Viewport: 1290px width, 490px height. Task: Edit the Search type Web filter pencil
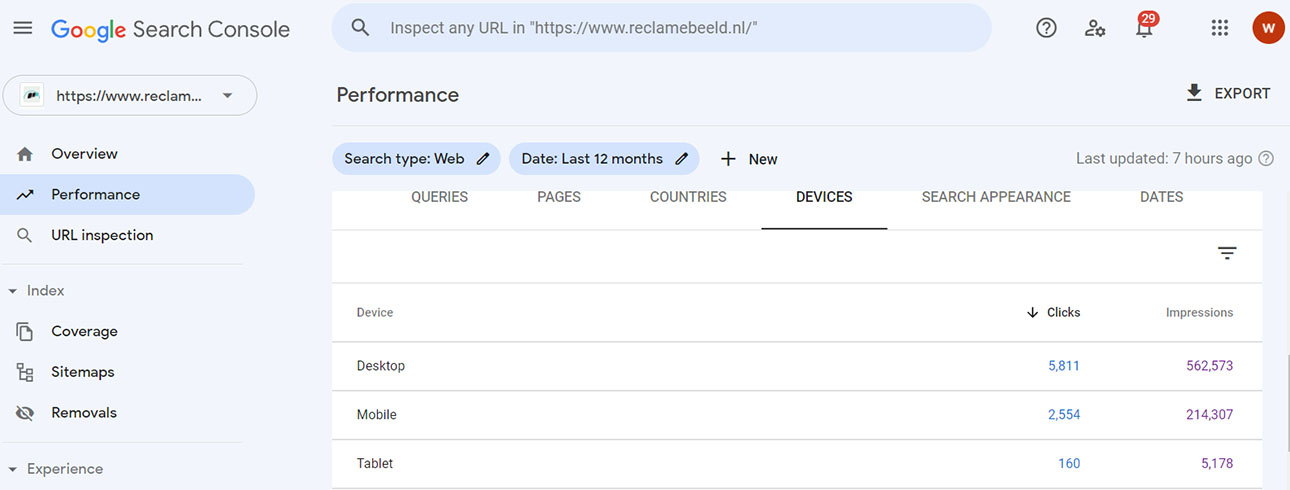click(483, 159)
